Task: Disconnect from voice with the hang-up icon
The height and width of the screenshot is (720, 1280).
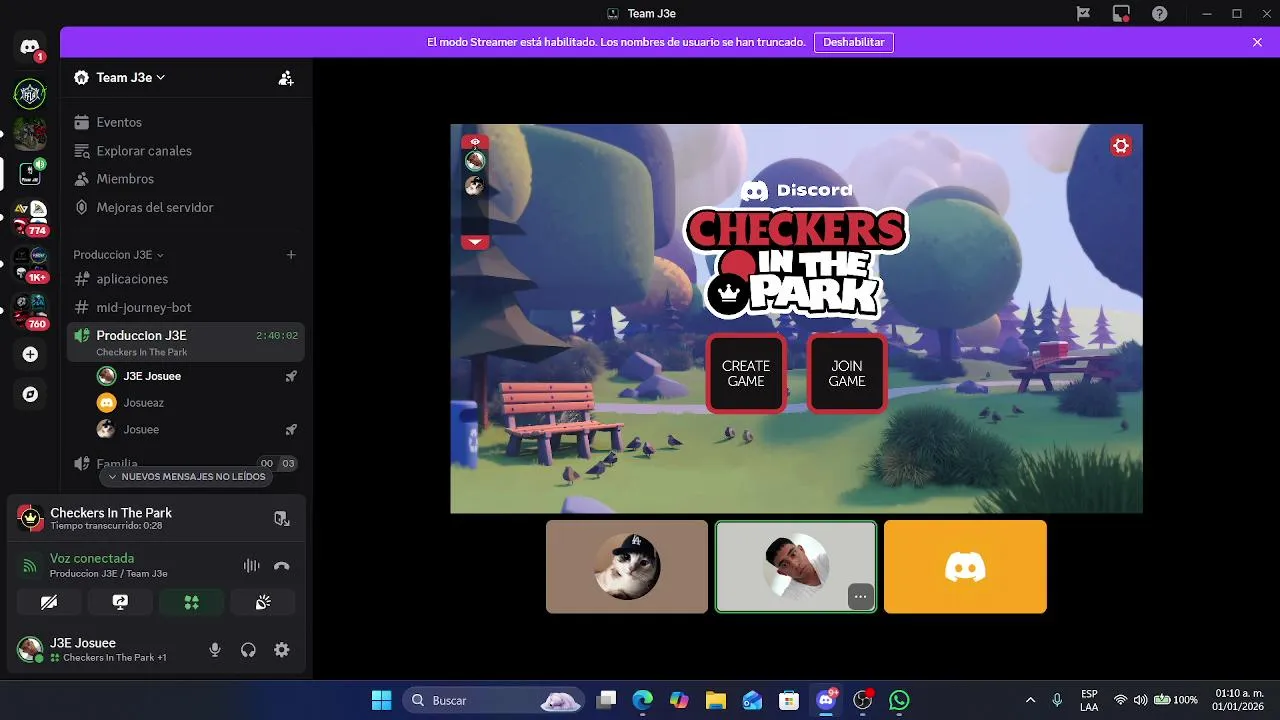Action: click(282, 566)
